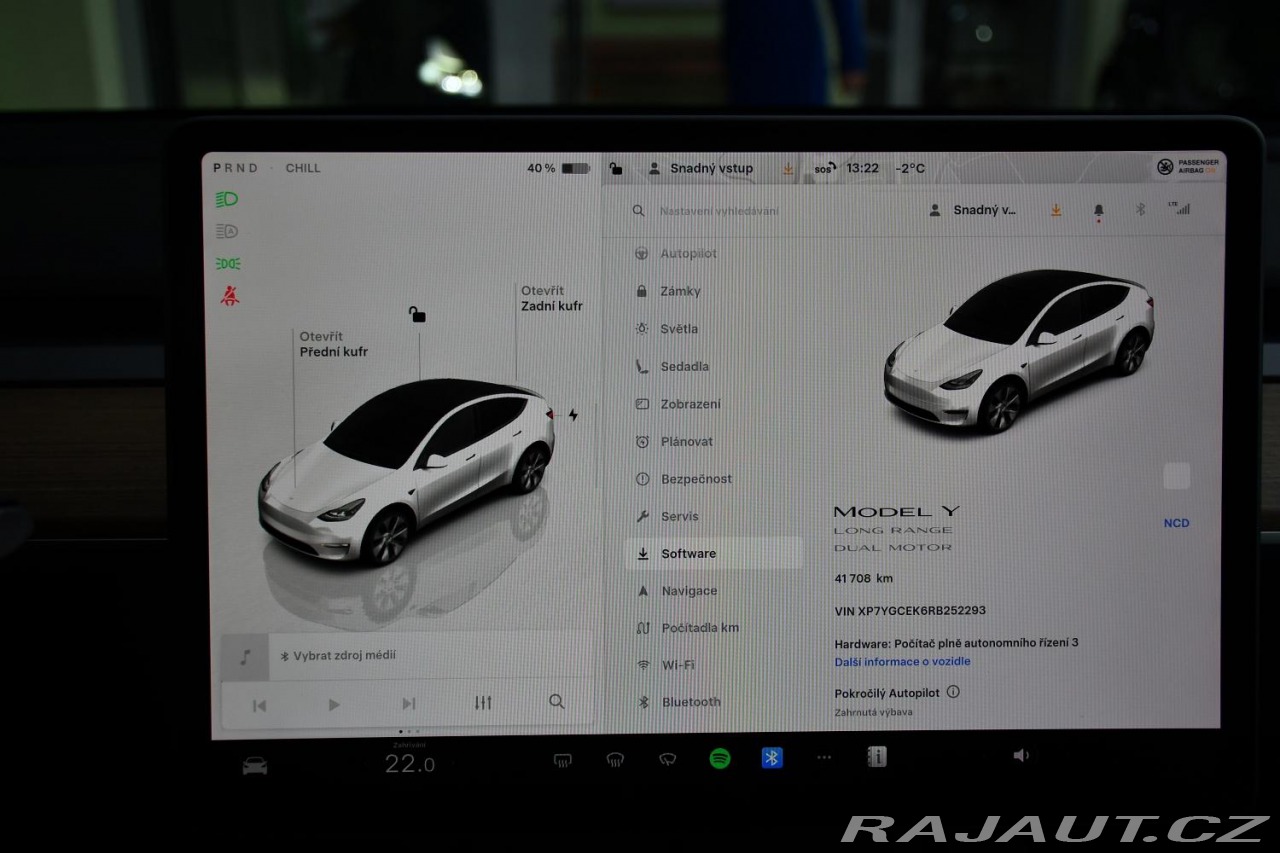Tap the blue Bluetooth app icon in the dock
The width and height of the screenshot is (1280, 853).
point(771,758)
